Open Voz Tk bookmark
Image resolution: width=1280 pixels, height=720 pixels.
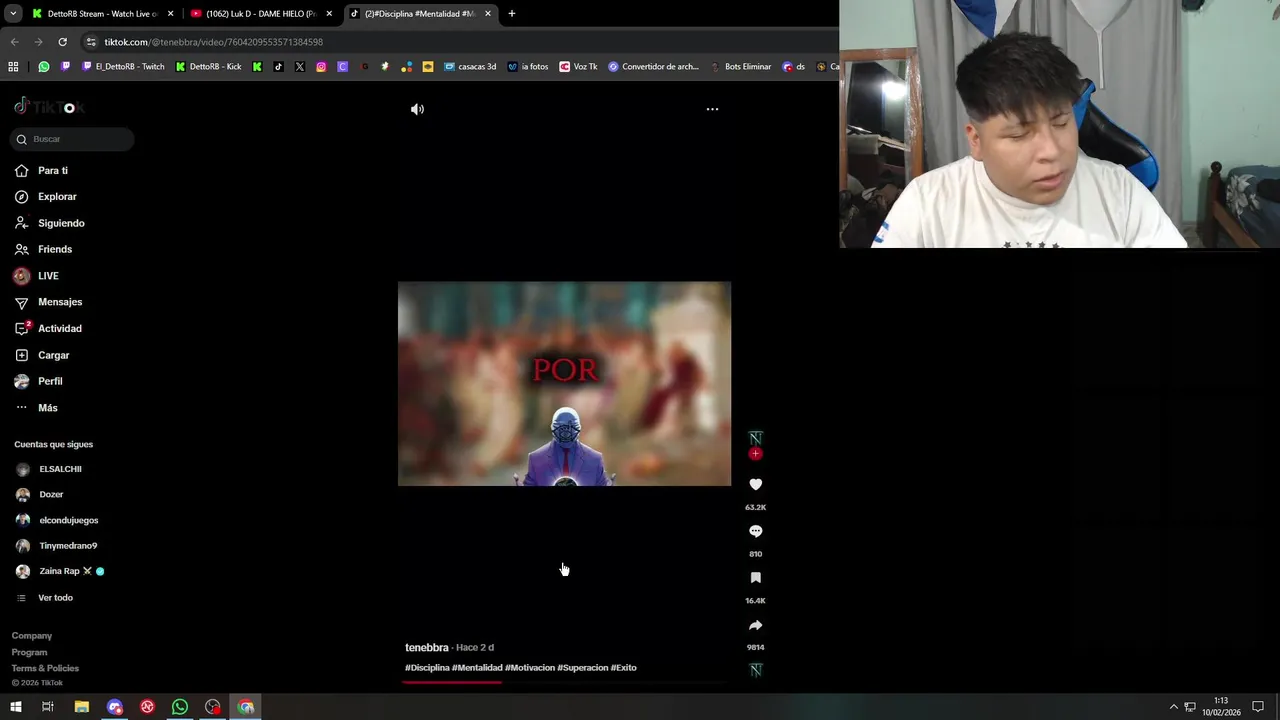click(578, 67)
